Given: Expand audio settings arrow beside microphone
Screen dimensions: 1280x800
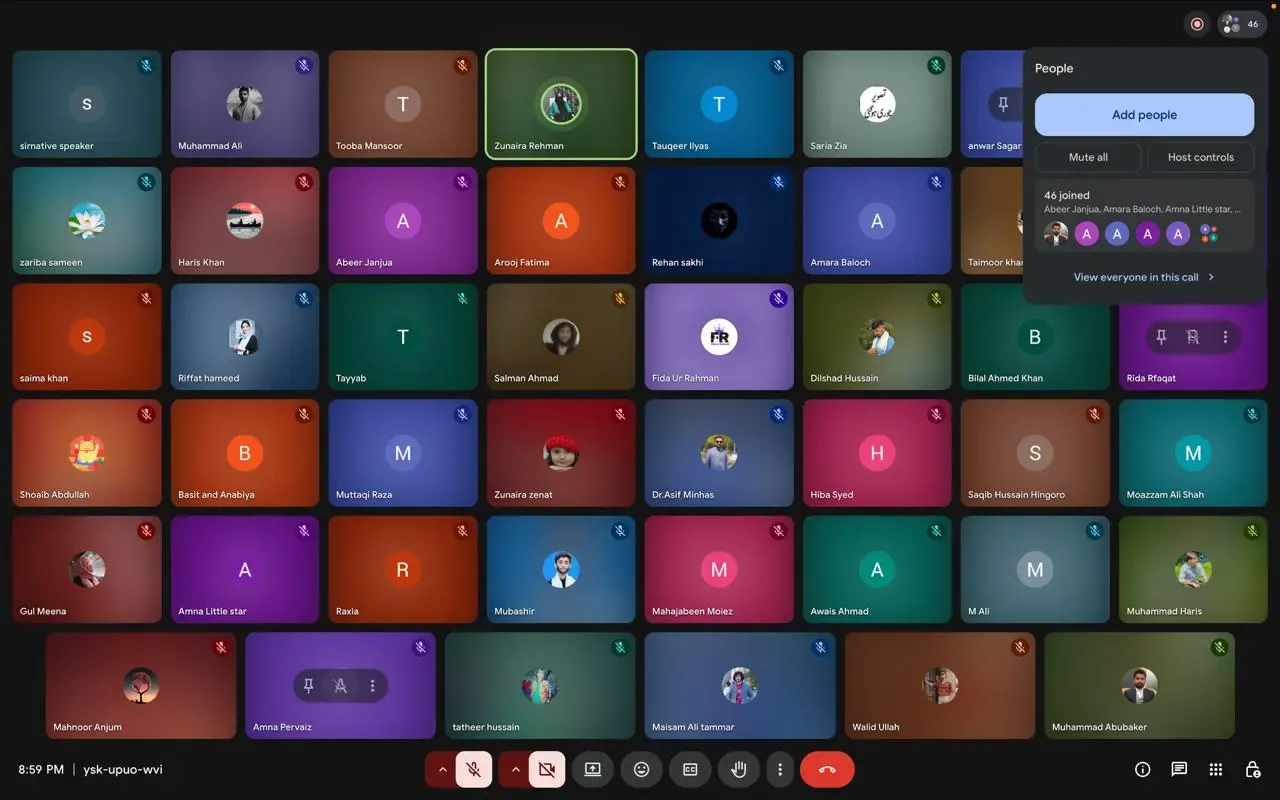Looking at the screenshot, I should tap(441, 769).
